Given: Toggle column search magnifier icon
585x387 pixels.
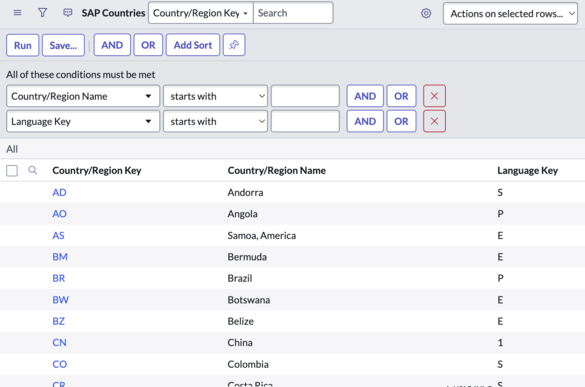Looking at the screenshot, I should click(33, 171).
